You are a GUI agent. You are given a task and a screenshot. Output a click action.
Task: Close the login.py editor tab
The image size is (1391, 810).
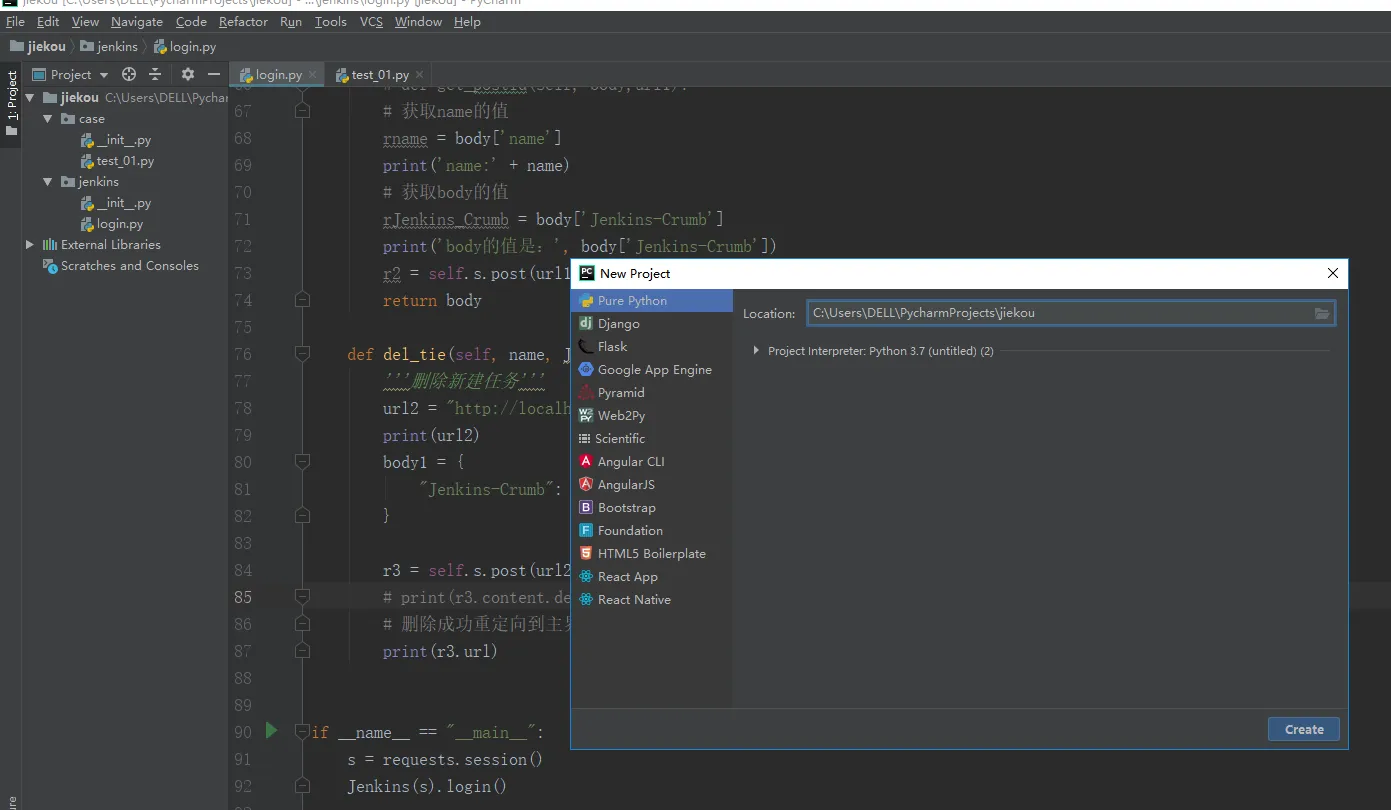coord(312,74)
